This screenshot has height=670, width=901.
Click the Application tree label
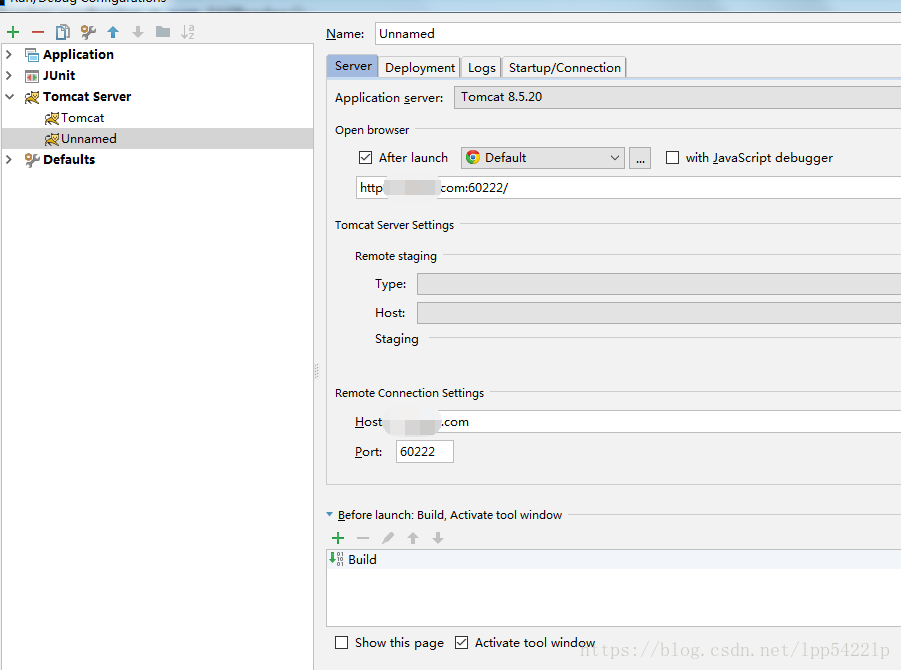click(x=78, y=55)
